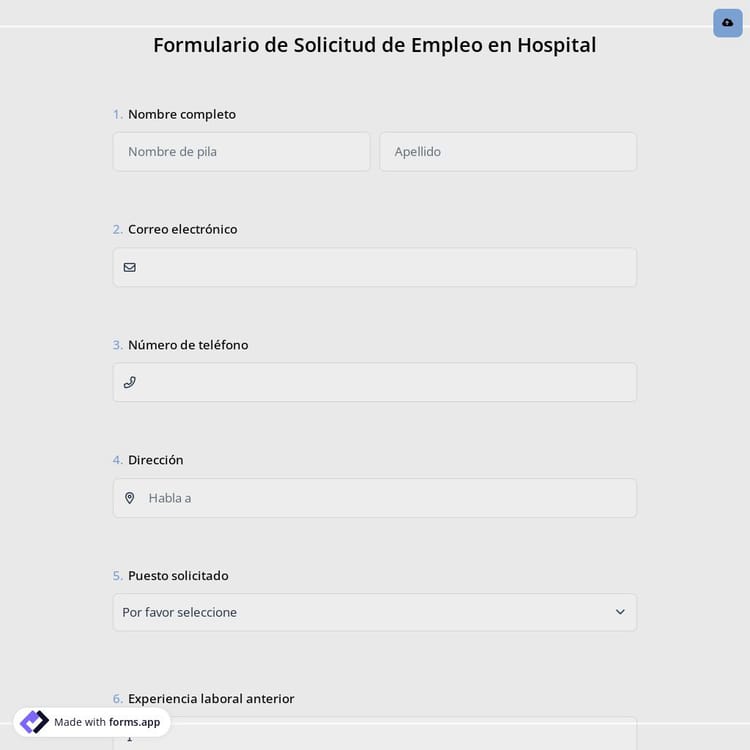750x750 pixels.
Task: Click the "Puesto solicitado" question label
Action: [178, 576]
